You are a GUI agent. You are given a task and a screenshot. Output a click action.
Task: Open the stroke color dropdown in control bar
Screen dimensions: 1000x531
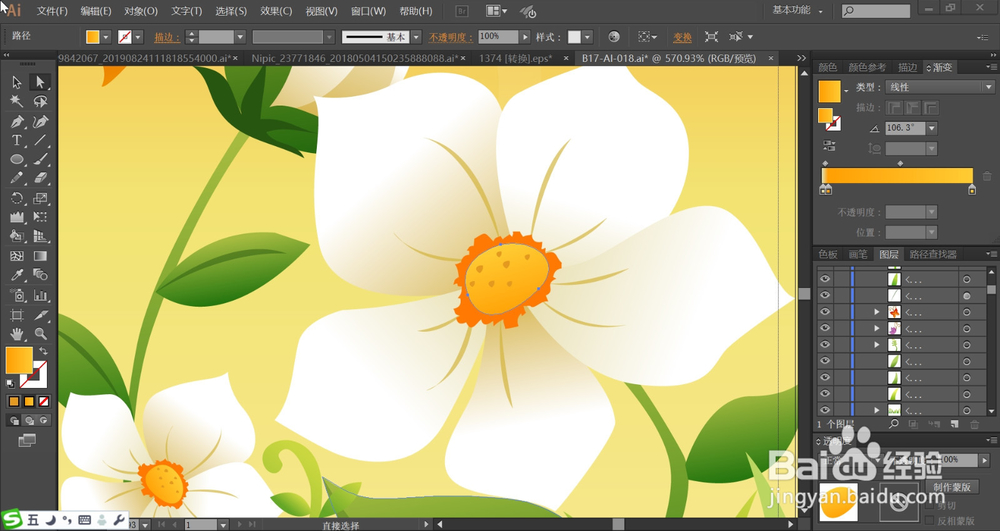click(x=138, y=37)
